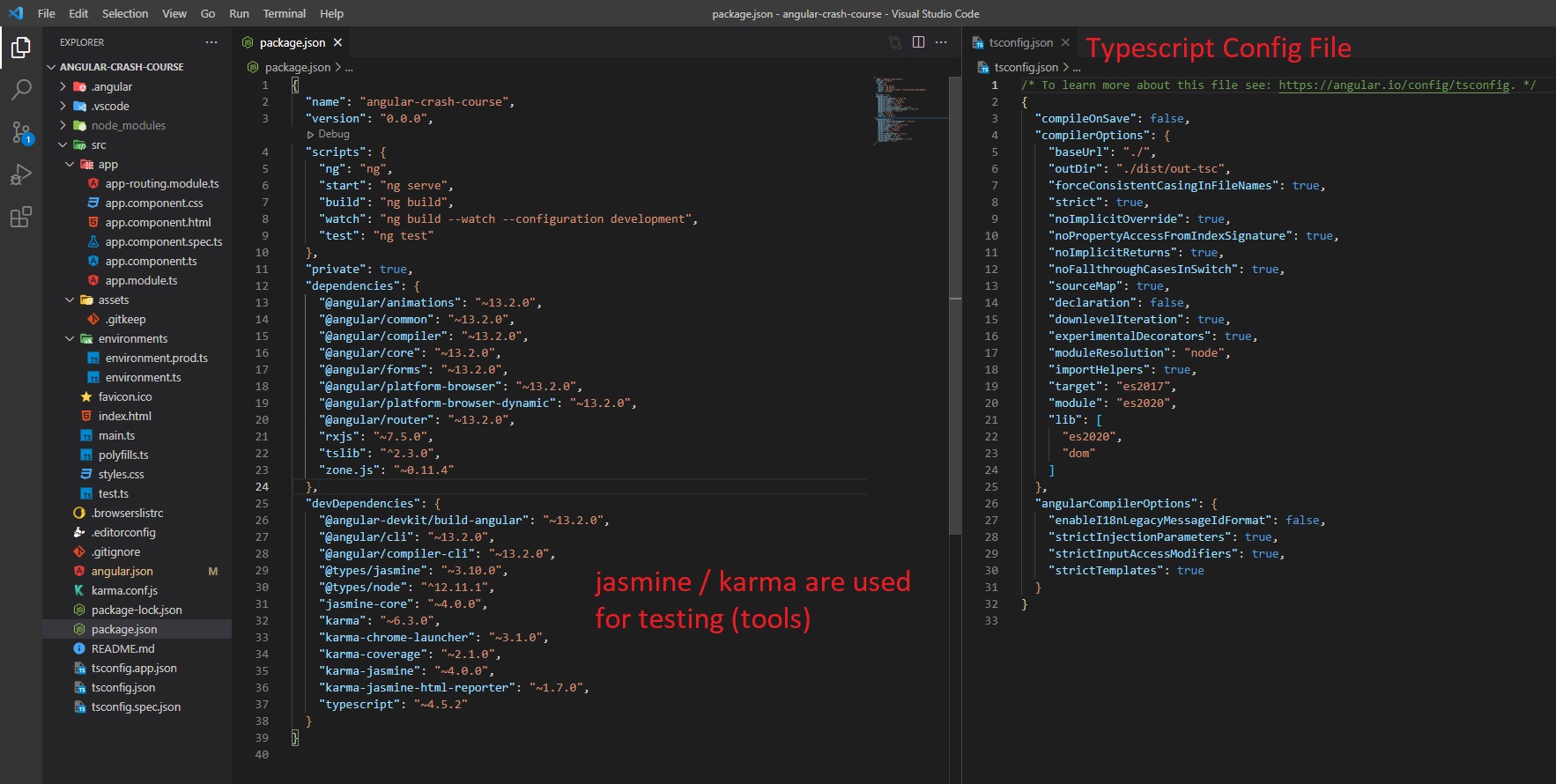Open README.md file
Screen dimensions: 1556x784
click(137, 648)
